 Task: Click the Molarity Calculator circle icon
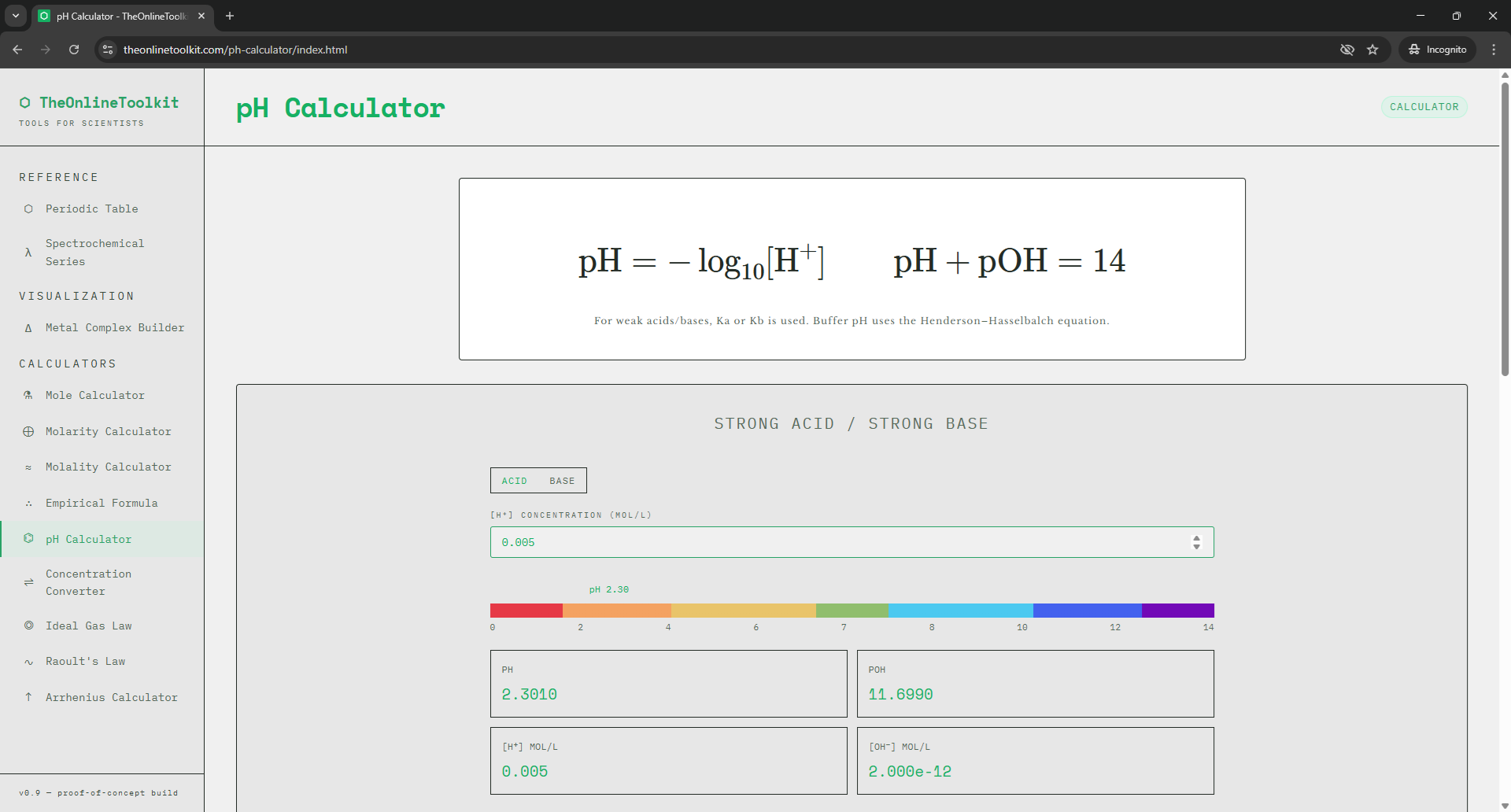[x=28, y=432]
